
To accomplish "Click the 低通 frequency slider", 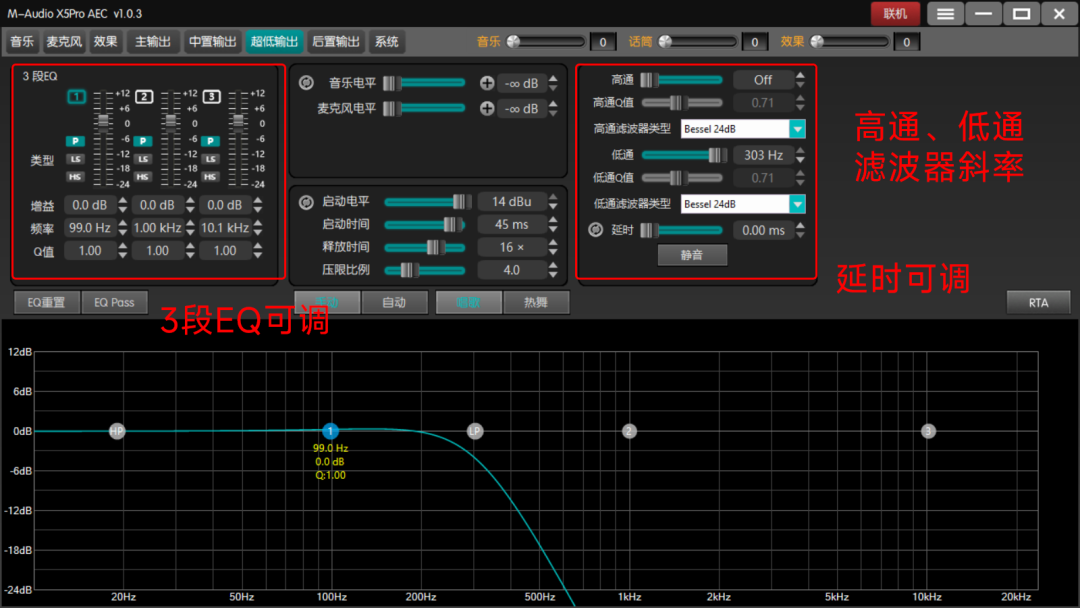I will (x=683, y=155).
